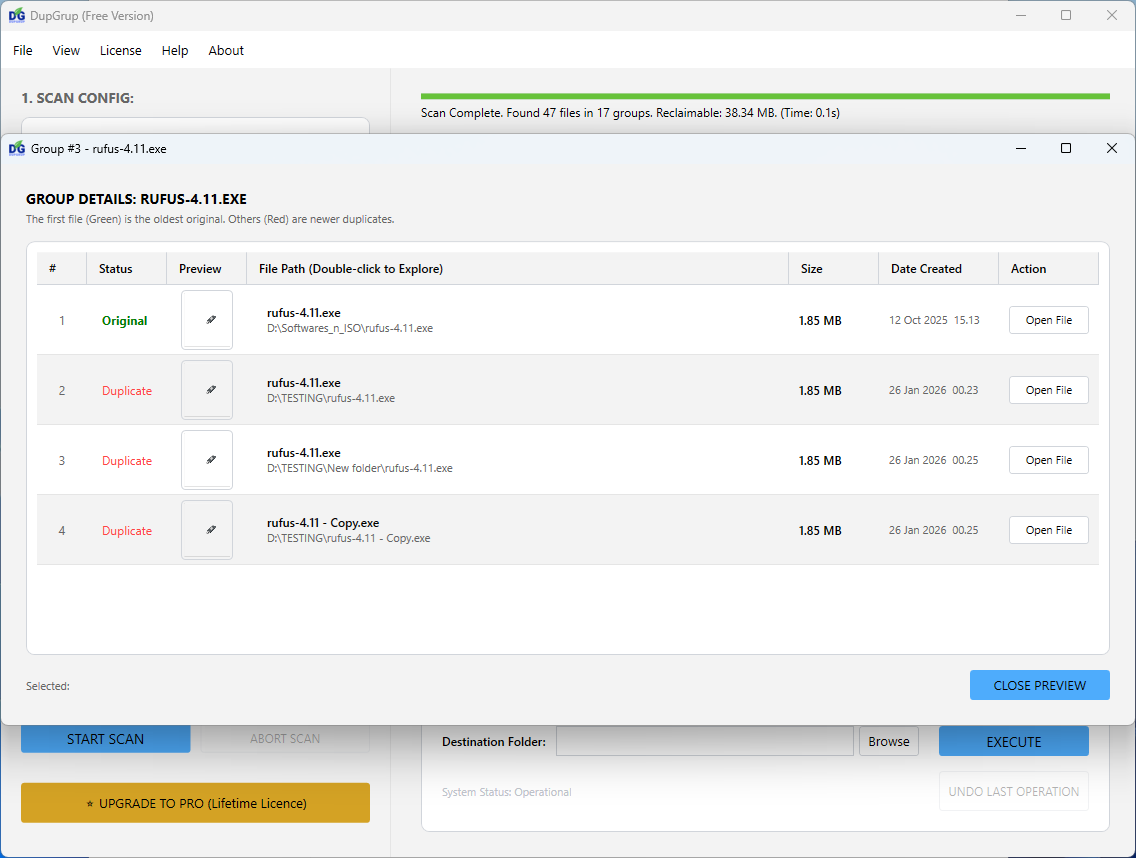This screenshot has height=858, width=1136.
Task: Open the File menu
Action: click(x=21, y=50)
